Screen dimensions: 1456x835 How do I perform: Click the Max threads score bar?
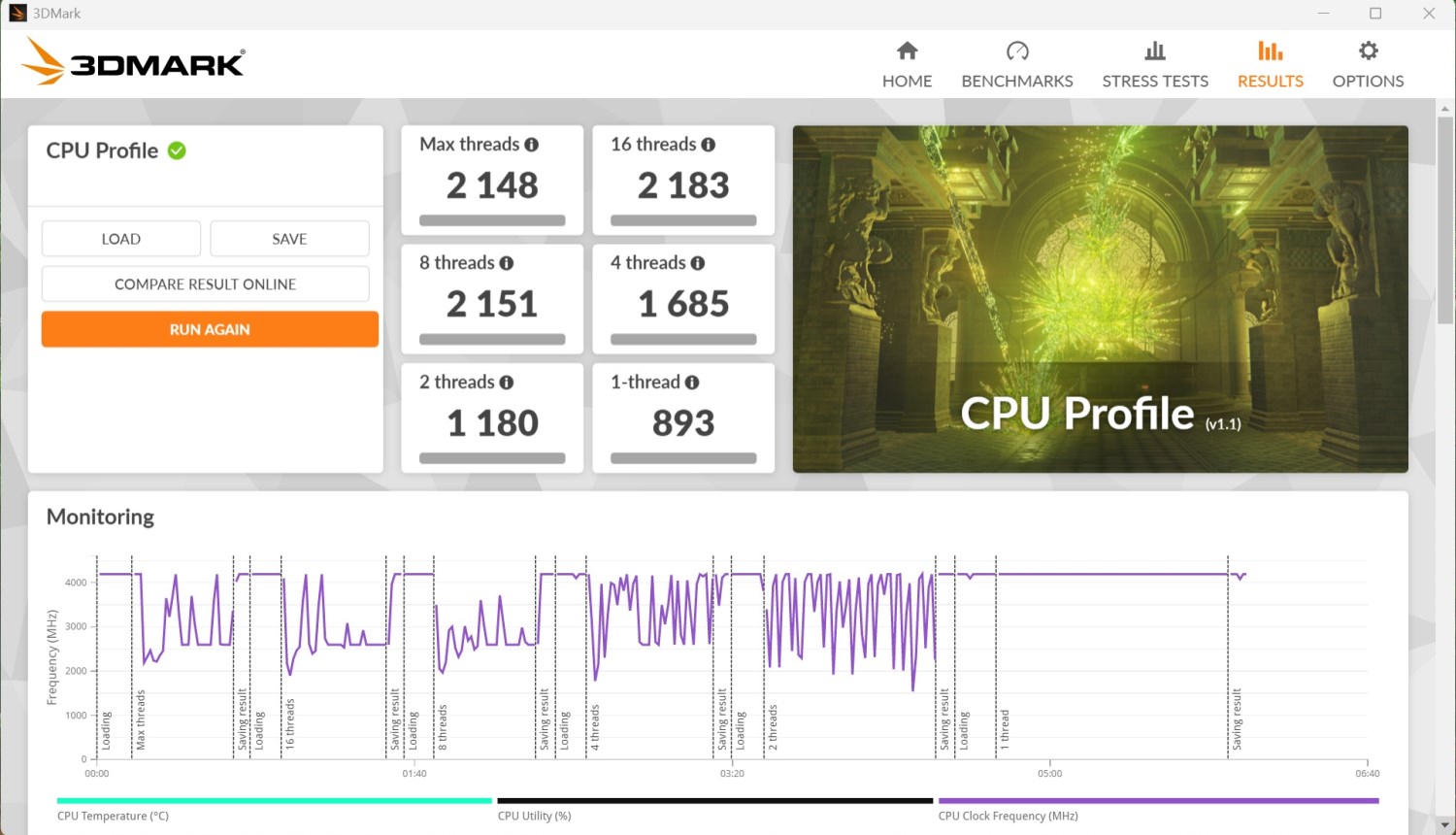[492, 220]
